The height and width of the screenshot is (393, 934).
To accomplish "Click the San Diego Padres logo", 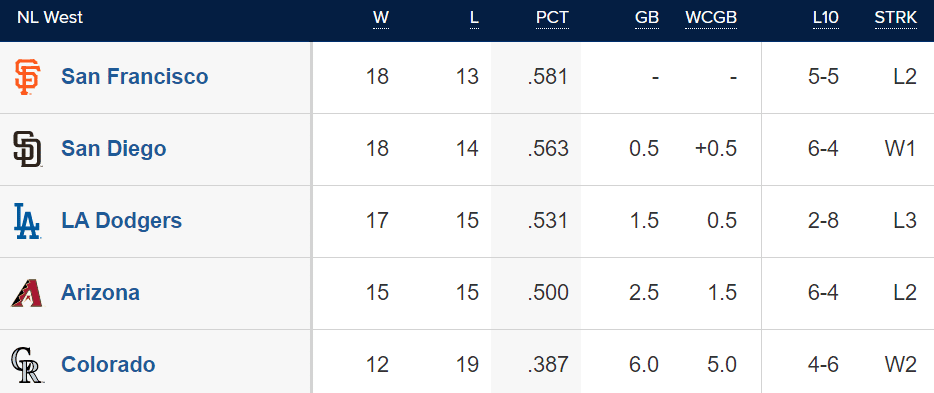I will pos(27,149).
